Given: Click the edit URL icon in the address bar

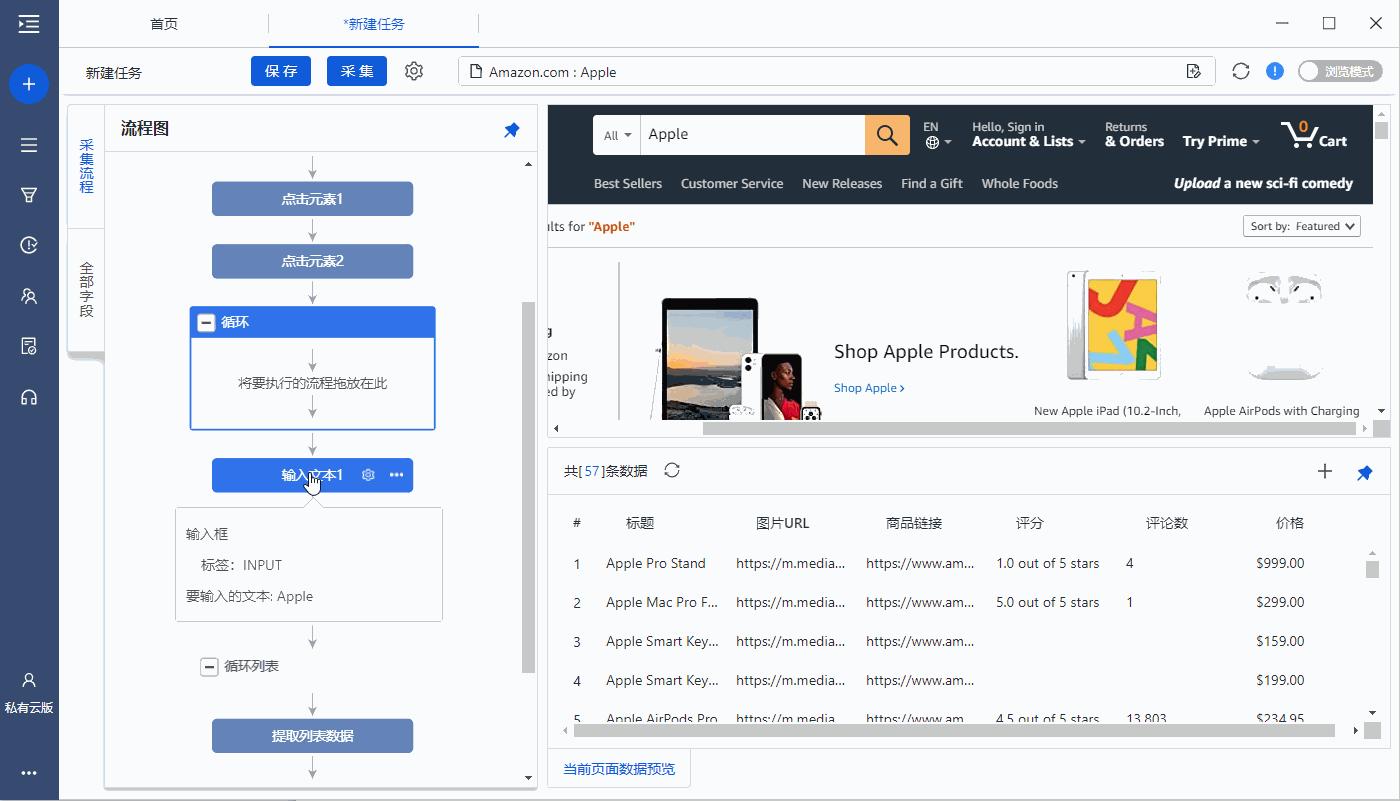Looking at the screenshot, I should (1193, 71).
